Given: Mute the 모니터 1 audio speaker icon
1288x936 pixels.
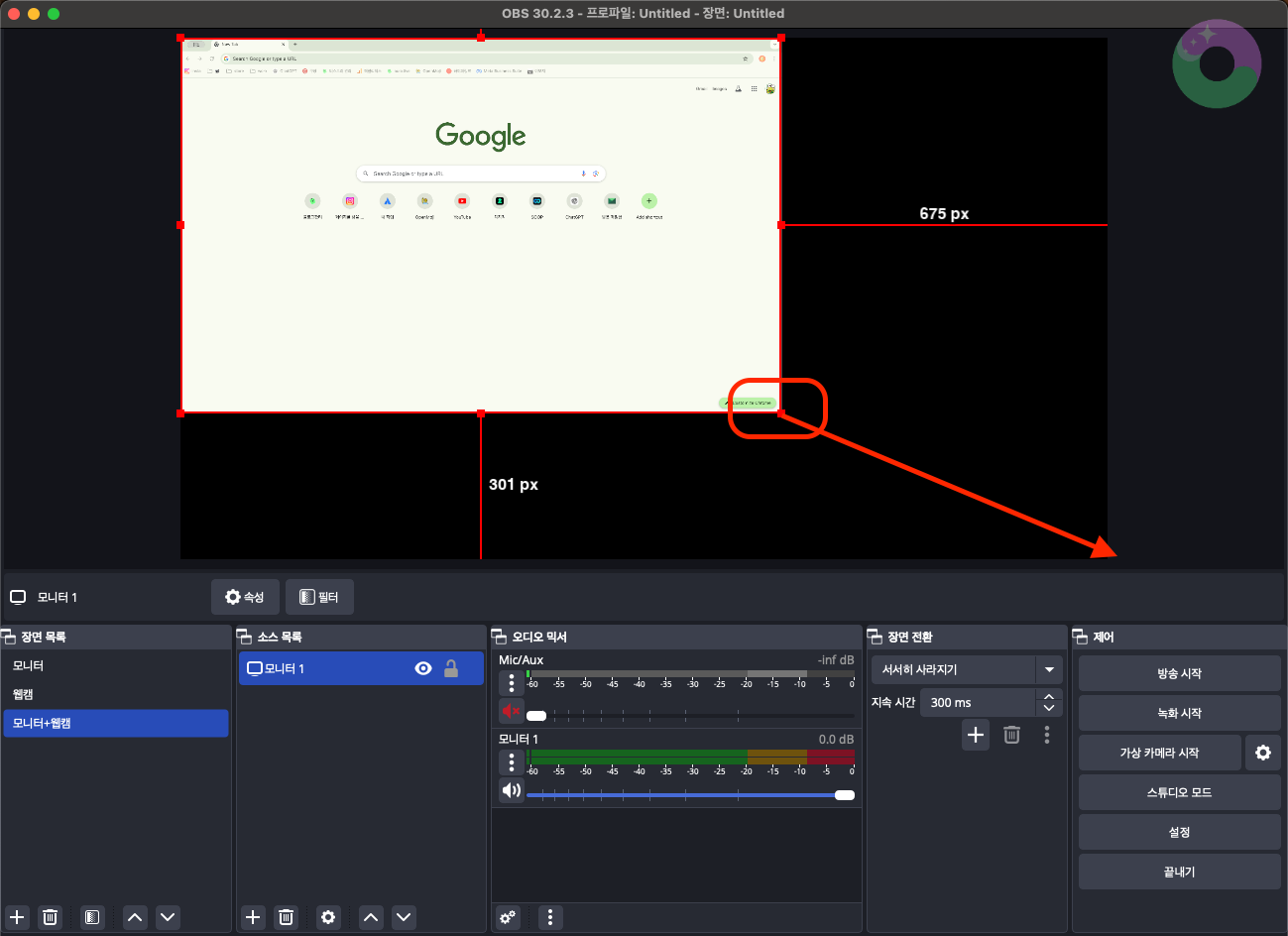Looking at the screenshot, I should (x=512, y=790).
